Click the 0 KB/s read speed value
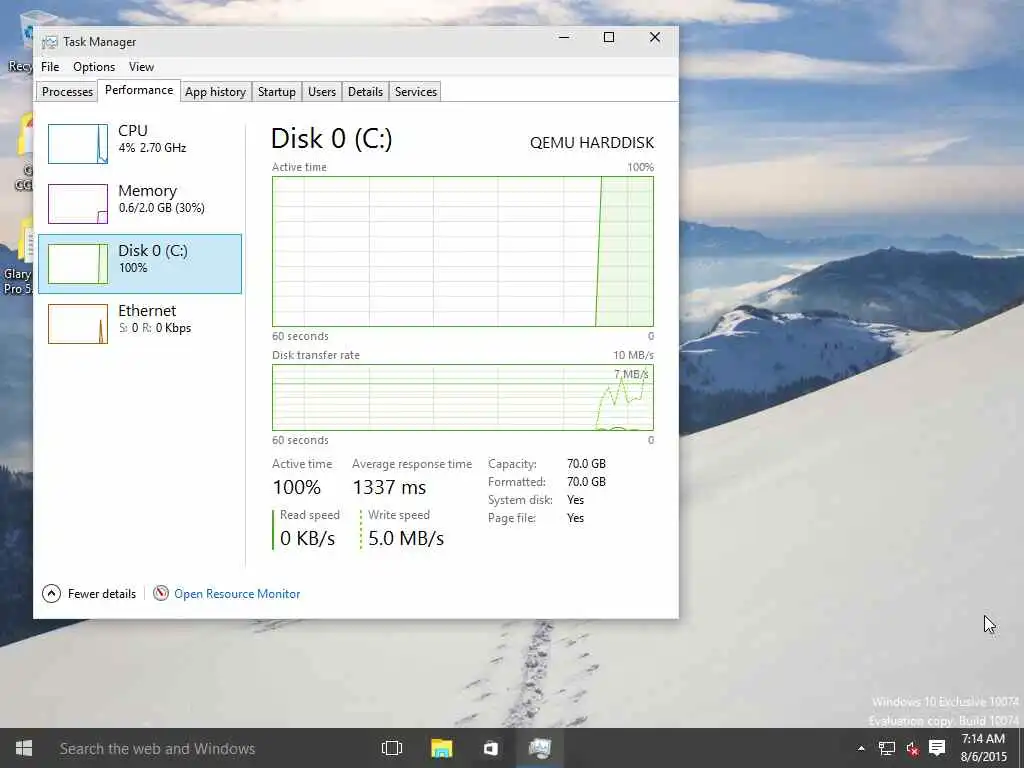Screen dimensions: 1024x768 pyautogui.click(x=308, y=538)
